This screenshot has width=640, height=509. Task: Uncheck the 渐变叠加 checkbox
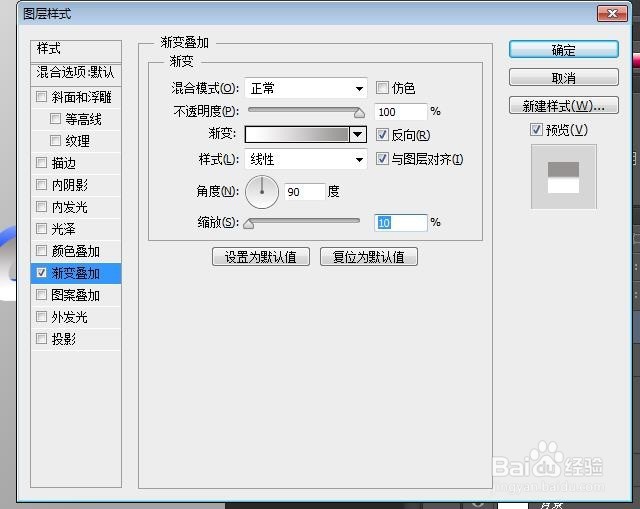click(x=41, y=273)
